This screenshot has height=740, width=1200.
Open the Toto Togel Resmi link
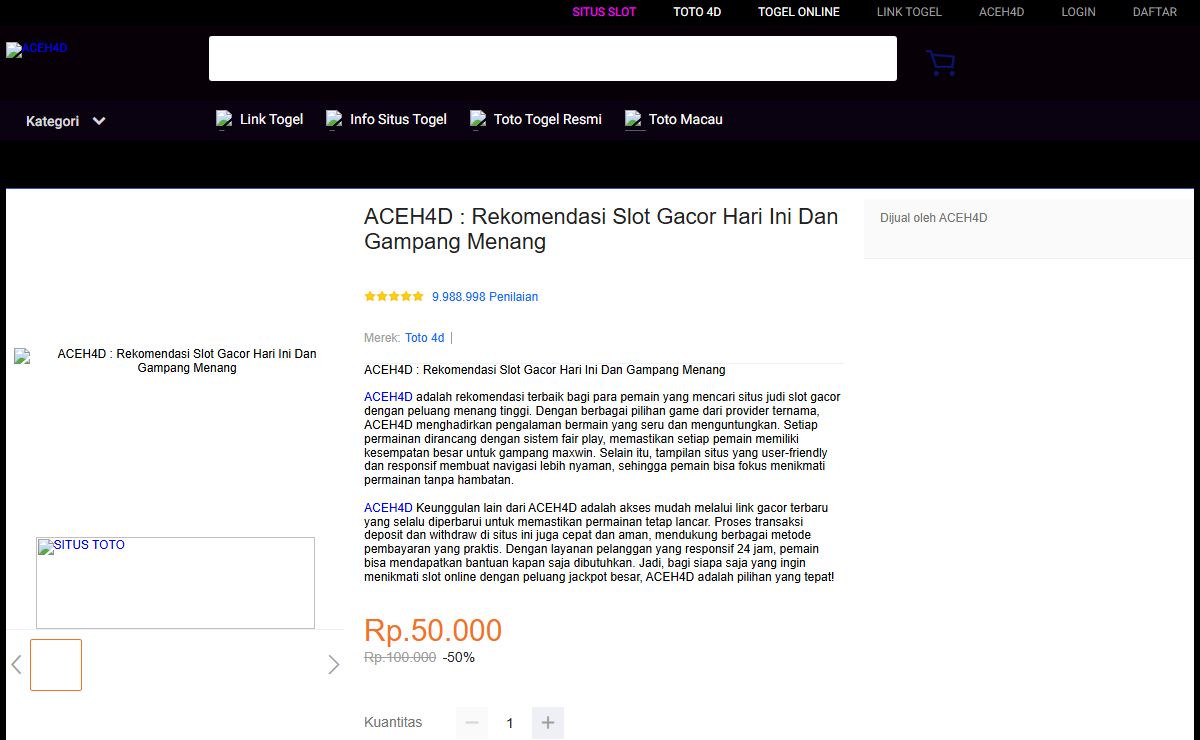pos(548,119)
